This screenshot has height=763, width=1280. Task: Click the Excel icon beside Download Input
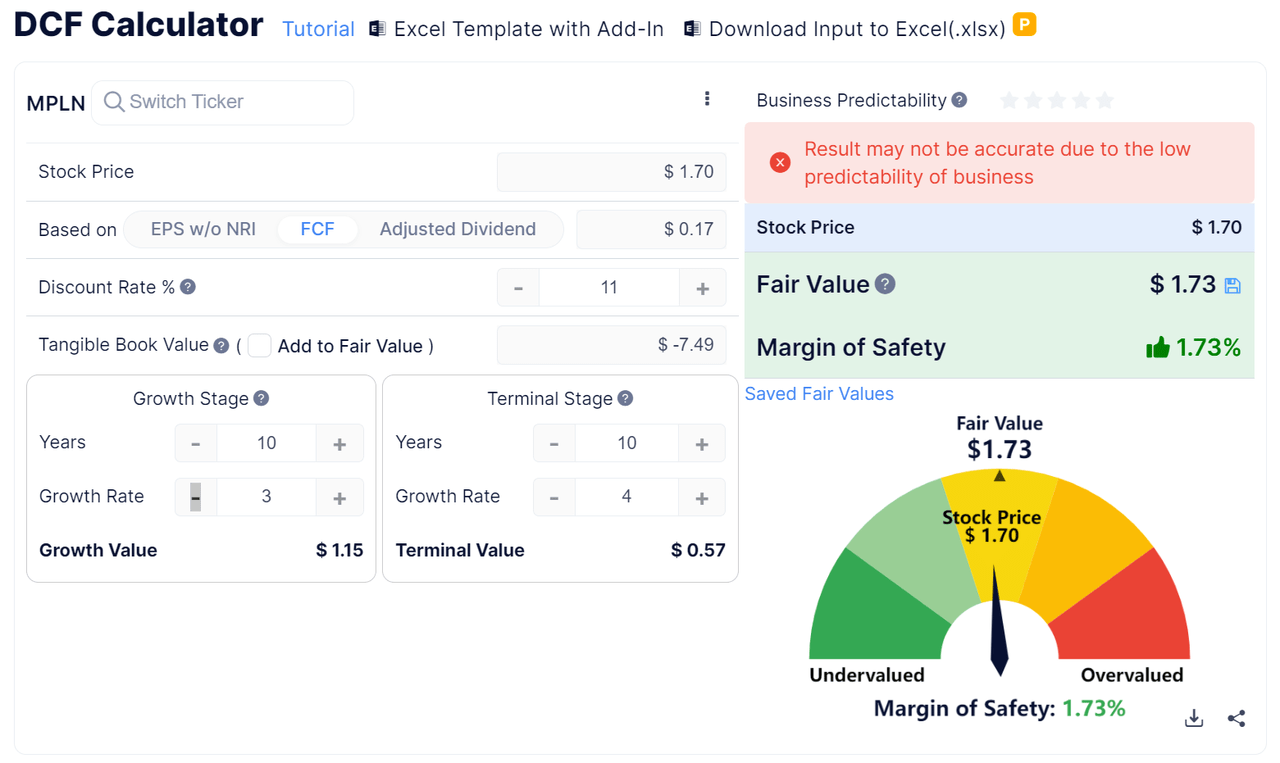click(x=692, y=29)
